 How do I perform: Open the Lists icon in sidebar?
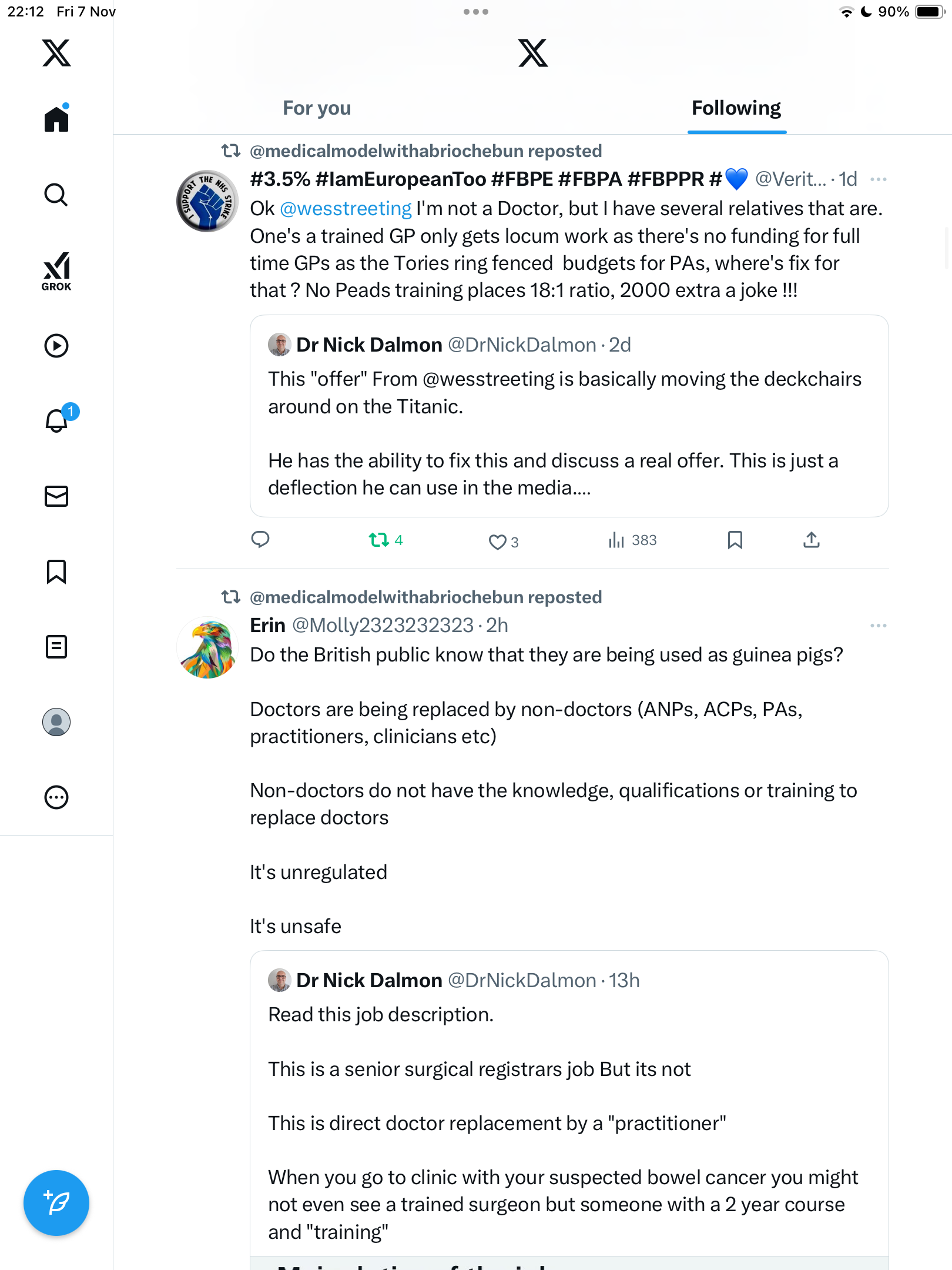(56, 647)
